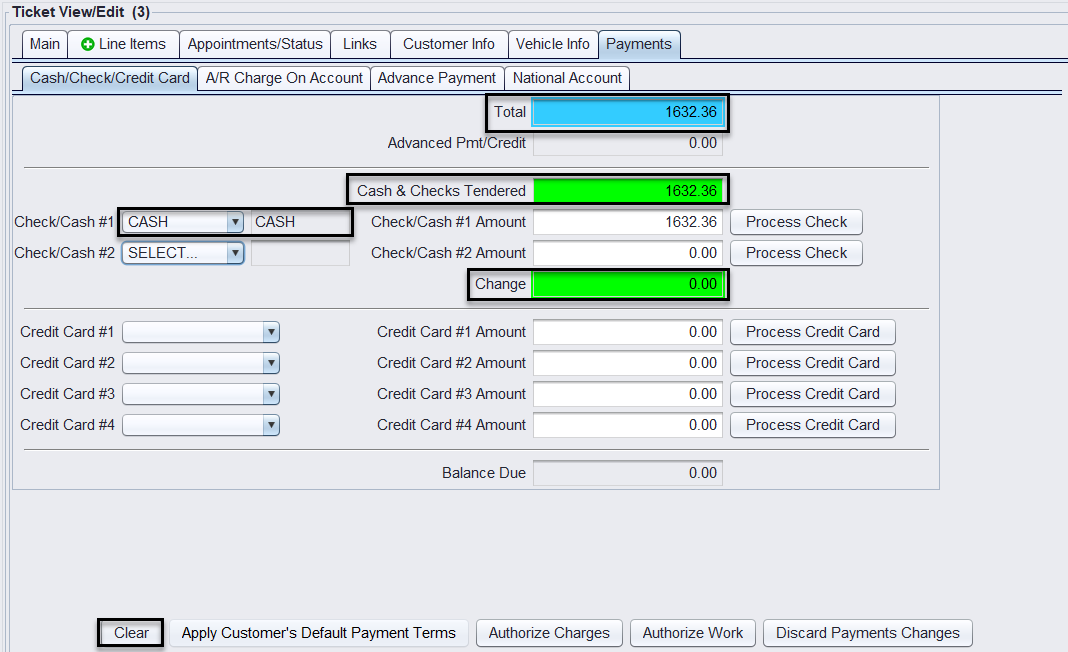Click the Authorize Charges button
The width and height of the screenshot is (1068, 652).
(x=549, y=633)
